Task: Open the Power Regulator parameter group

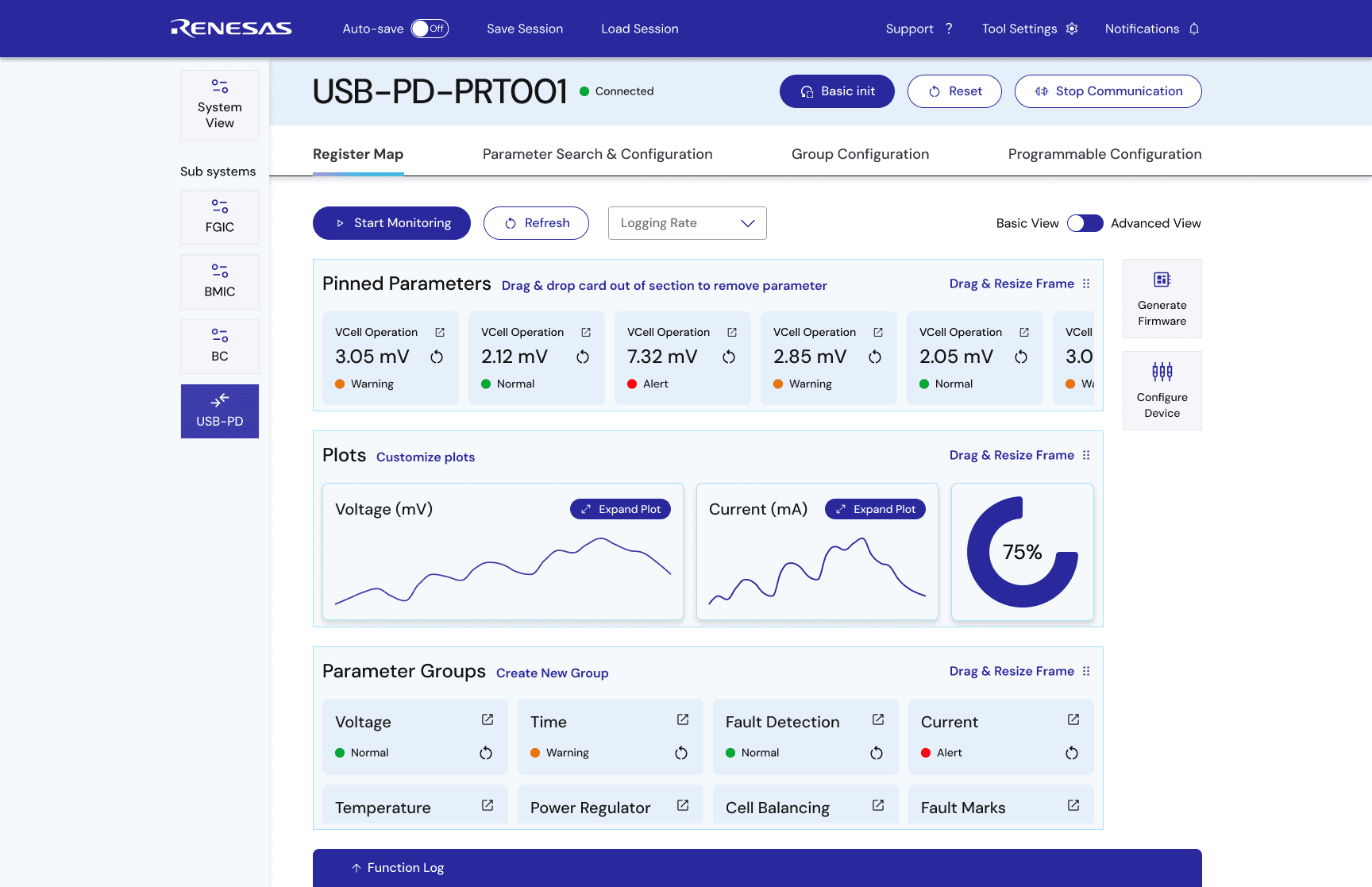Action: pos(683,805)
